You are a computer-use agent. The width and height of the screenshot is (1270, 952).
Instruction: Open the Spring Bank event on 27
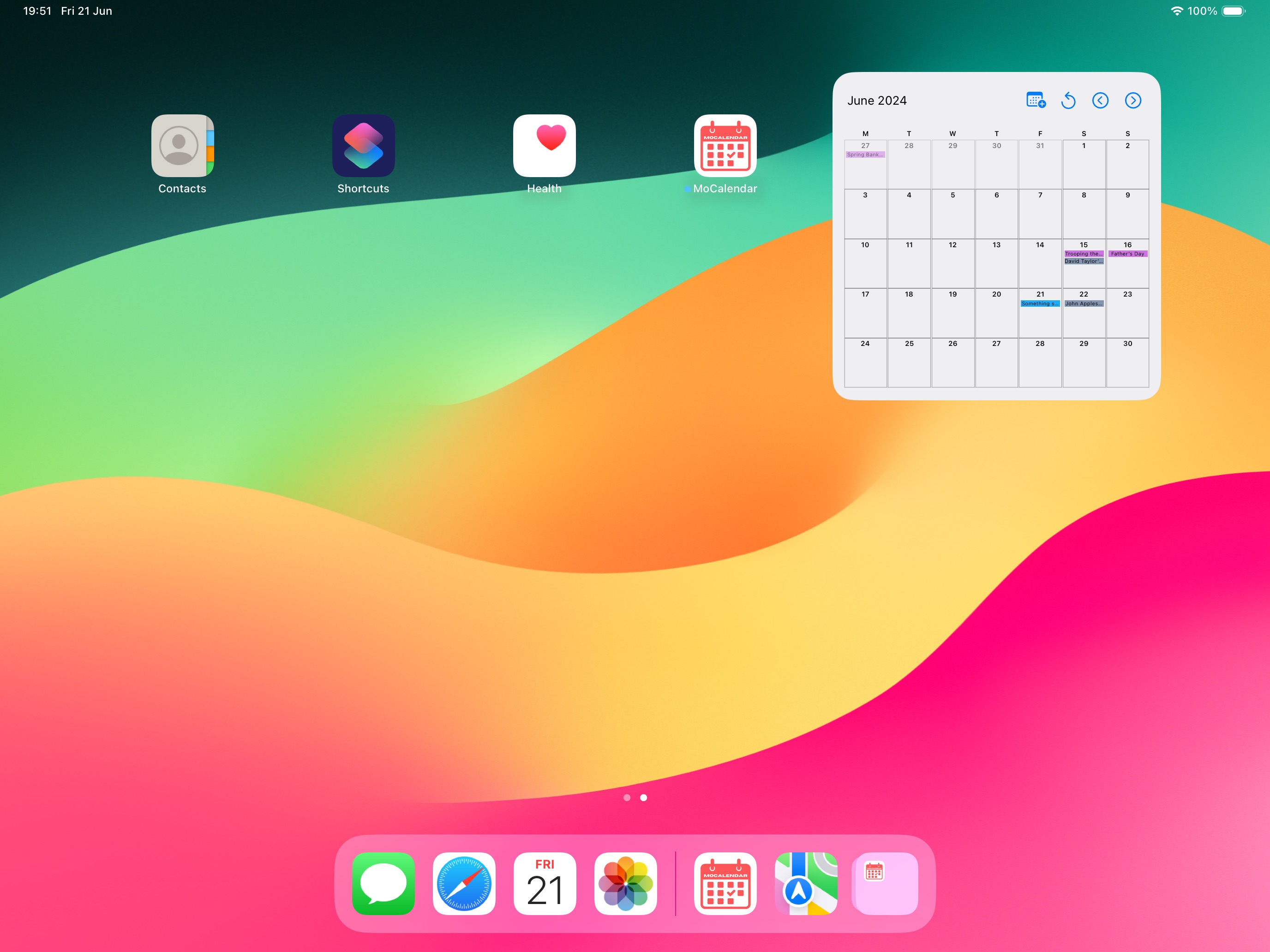[x=865, y=155]
